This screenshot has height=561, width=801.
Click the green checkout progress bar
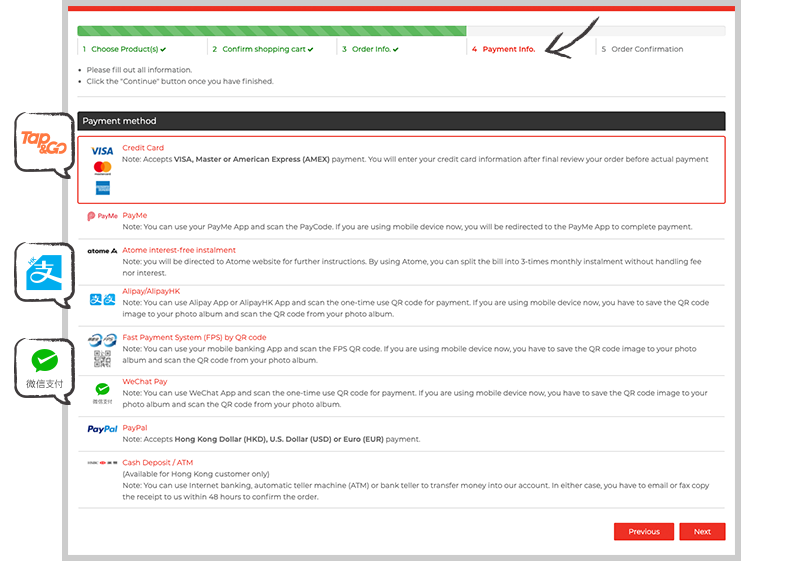[x=271, y=31]
